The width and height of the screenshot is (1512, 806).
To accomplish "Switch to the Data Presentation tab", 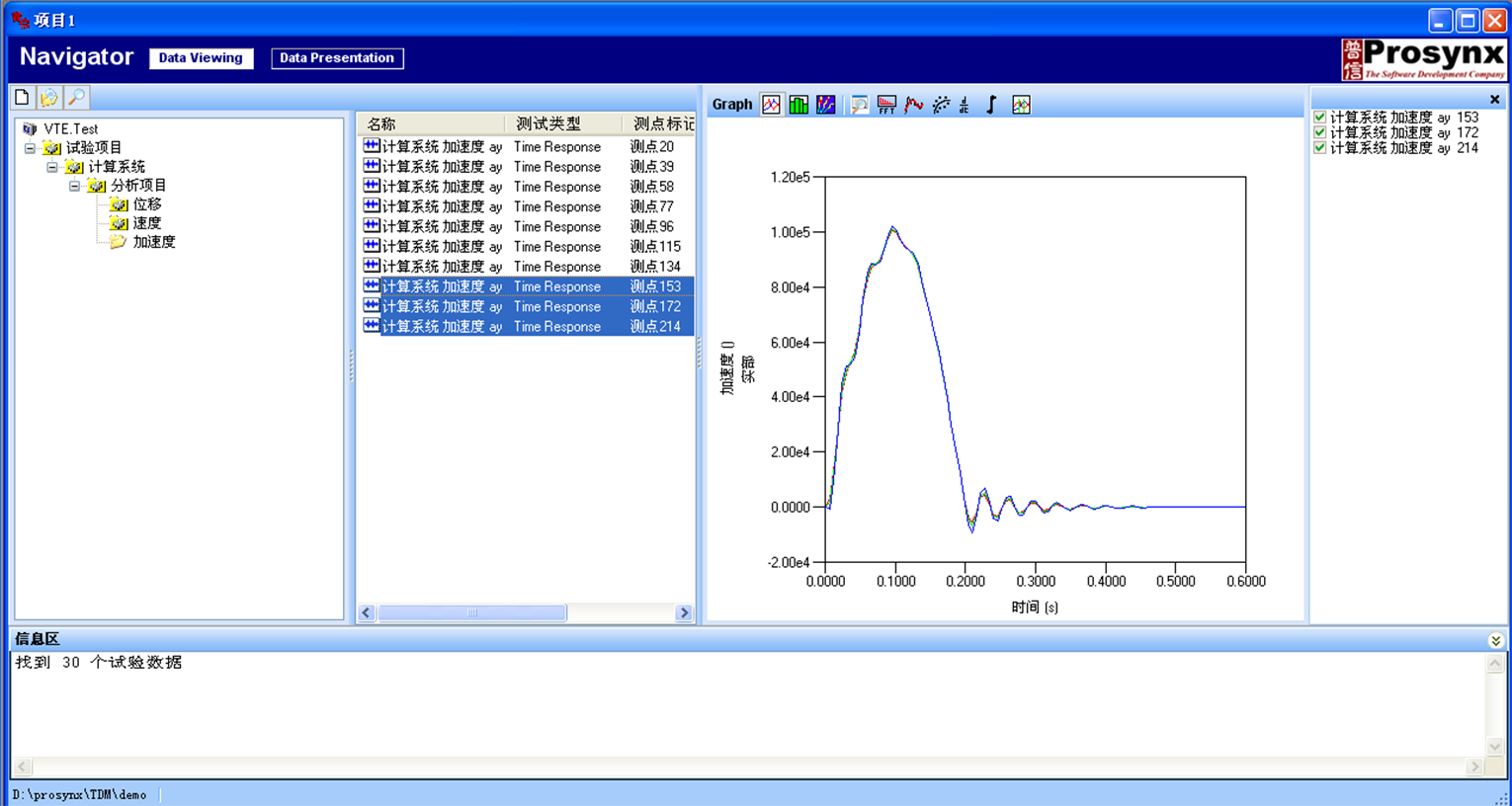I will (x=337, y=58).
